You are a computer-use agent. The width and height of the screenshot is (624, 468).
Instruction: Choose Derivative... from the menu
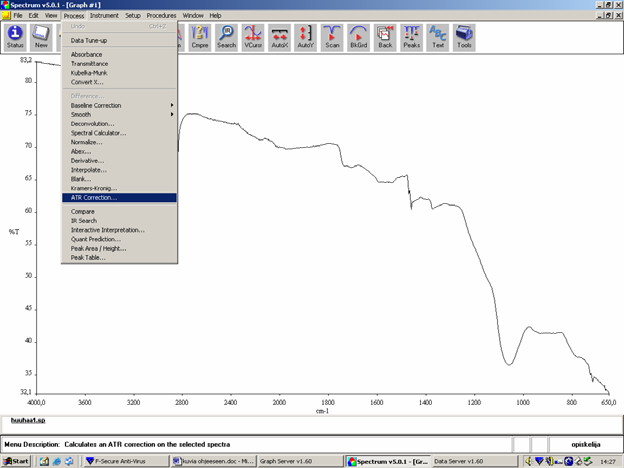tap(119, 161)
